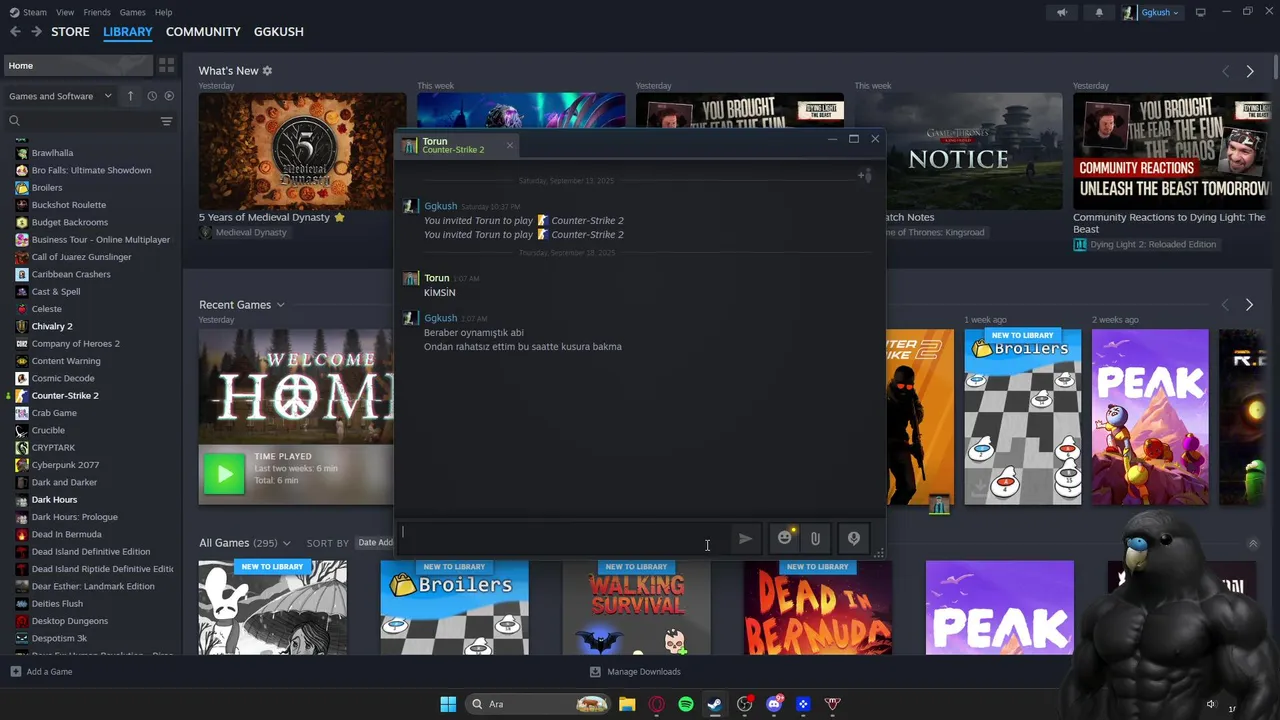Select Dark Hours in the game list
Viewport: 1280px width, 720px height.
[54, 500]
